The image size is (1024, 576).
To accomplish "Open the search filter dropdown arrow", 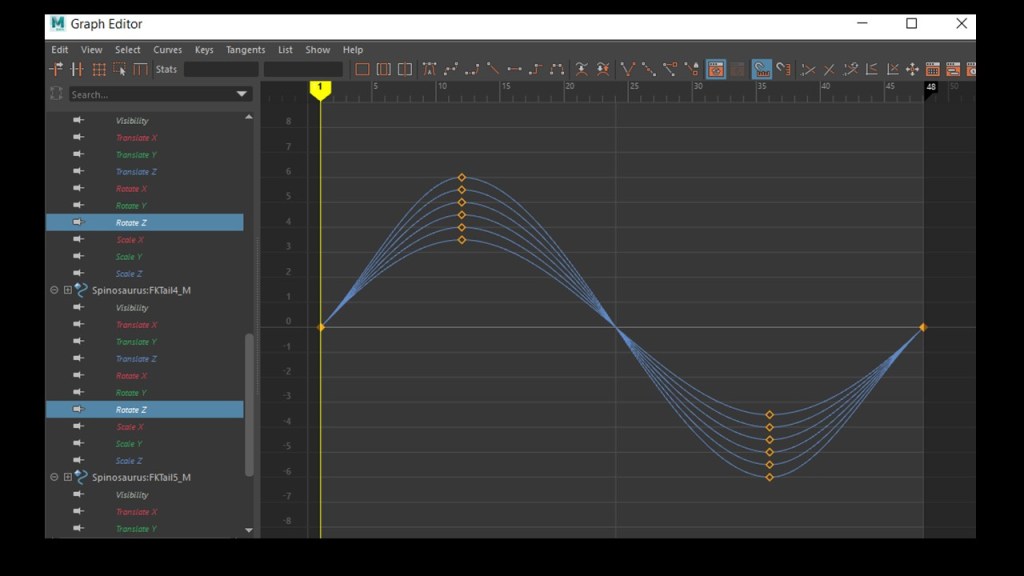I will coord(242,94).
